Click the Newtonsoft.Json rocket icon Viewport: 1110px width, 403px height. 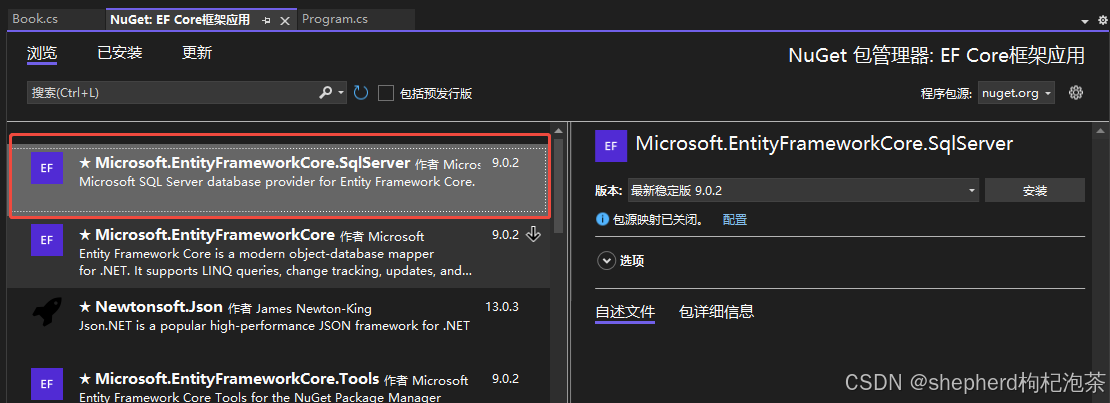pos(47,312)
